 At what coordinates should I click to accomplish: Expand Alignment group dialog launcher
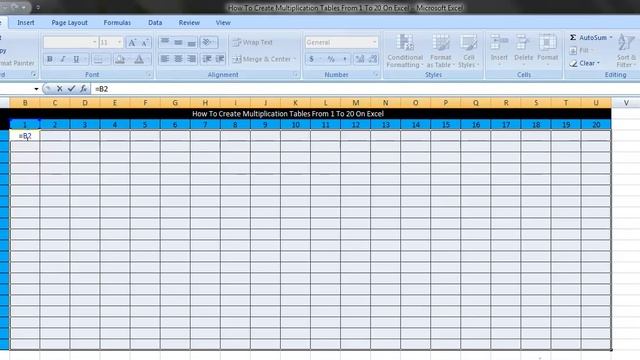coord(295,75)
